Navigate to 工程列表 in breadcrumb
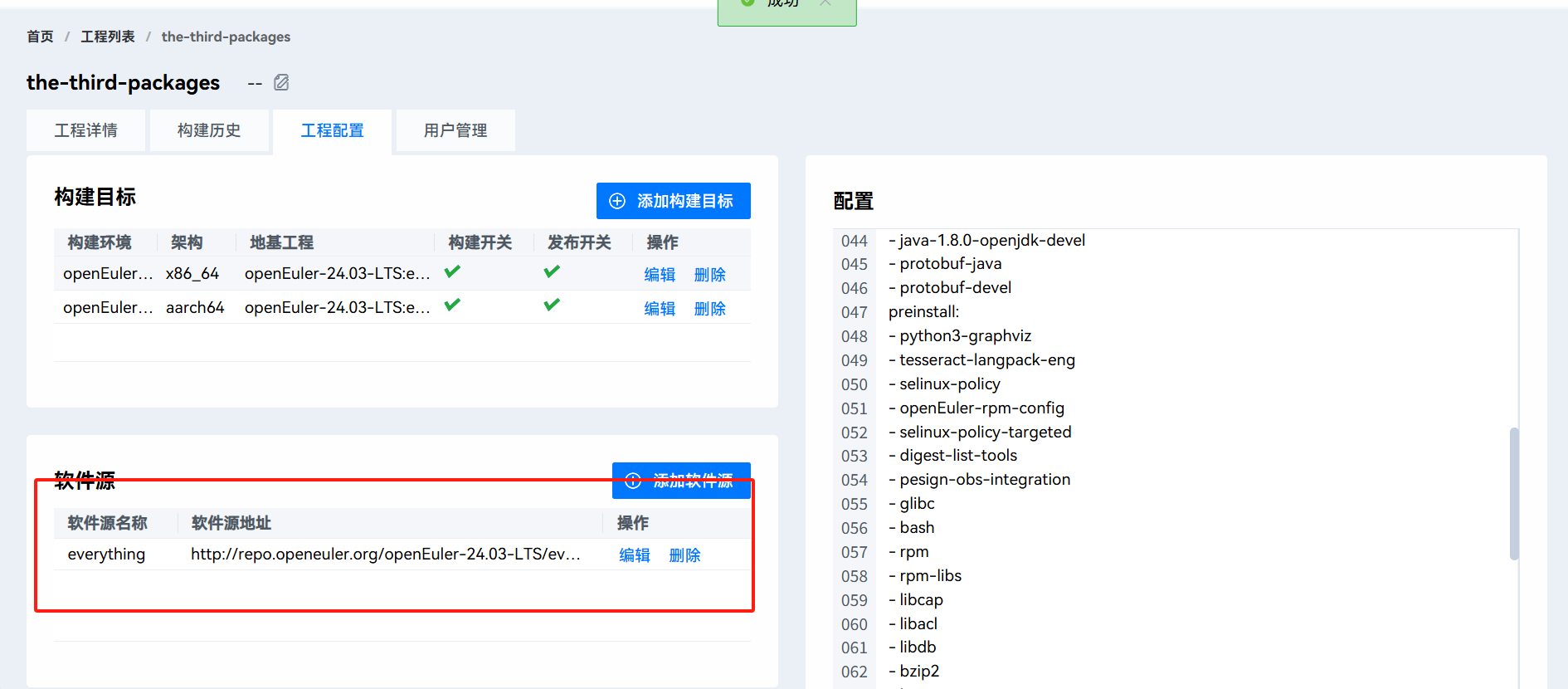 pyautogui.click(x=107, y=37)
